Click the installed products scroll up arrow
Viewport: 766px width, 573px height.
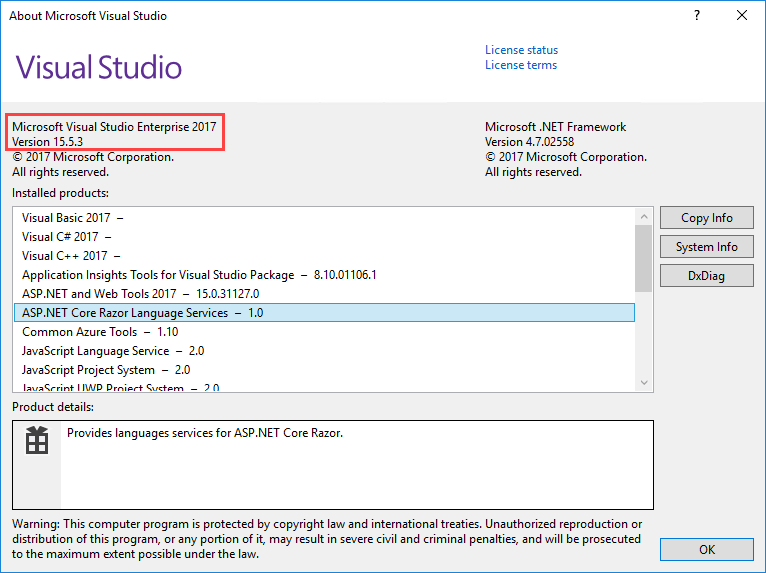coord(644,216)
